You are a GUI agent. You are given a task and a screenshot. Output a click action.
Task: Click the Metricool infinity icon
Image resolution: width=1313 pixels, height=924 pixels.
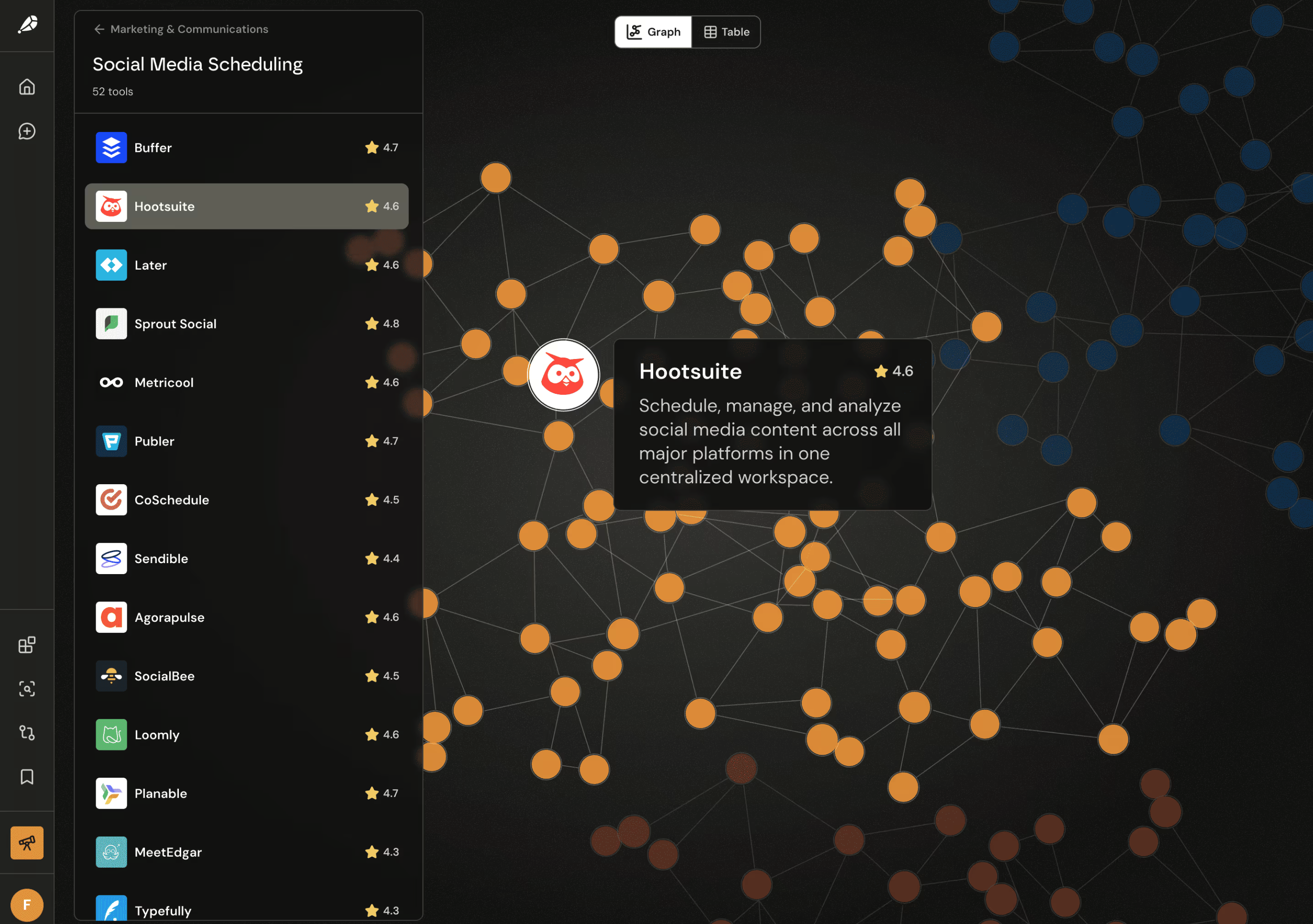[111, 382]
